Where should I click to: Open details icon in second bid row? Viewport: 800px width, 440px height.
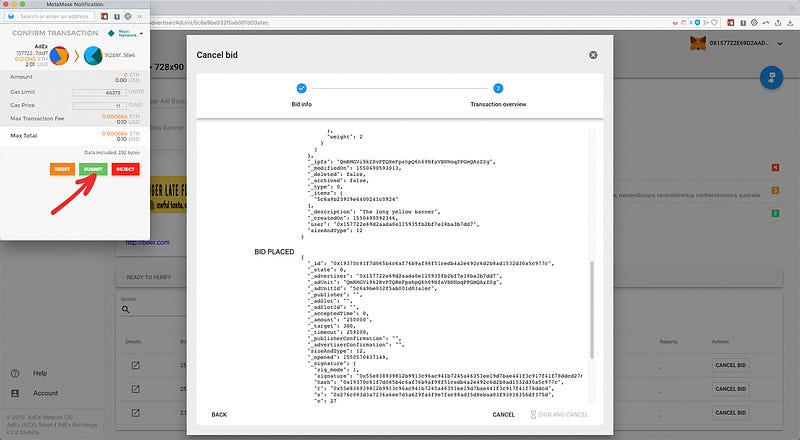[135, 389]
